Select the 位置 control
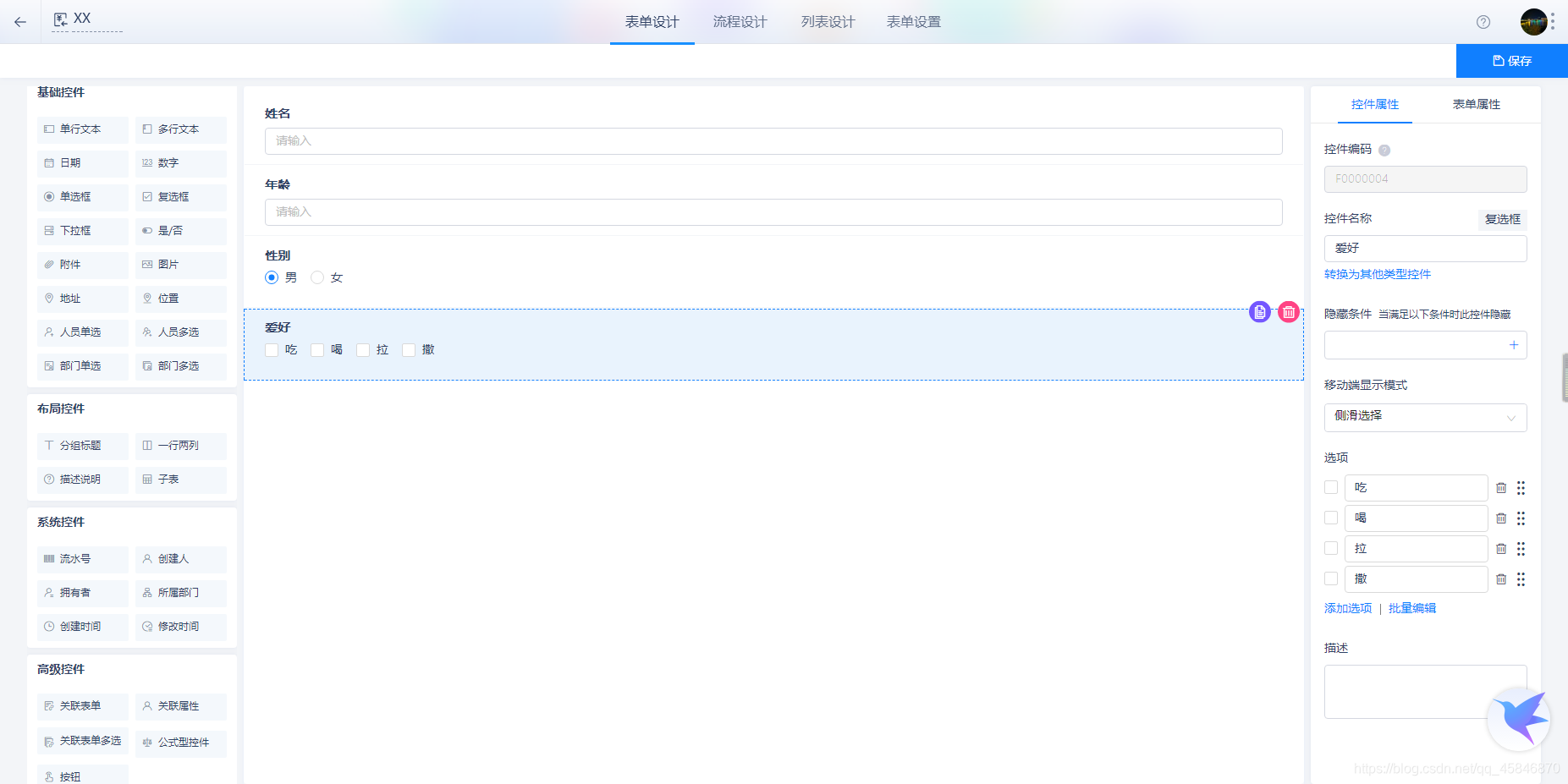Screen dimensions: 1568x784 coord(181,299)
